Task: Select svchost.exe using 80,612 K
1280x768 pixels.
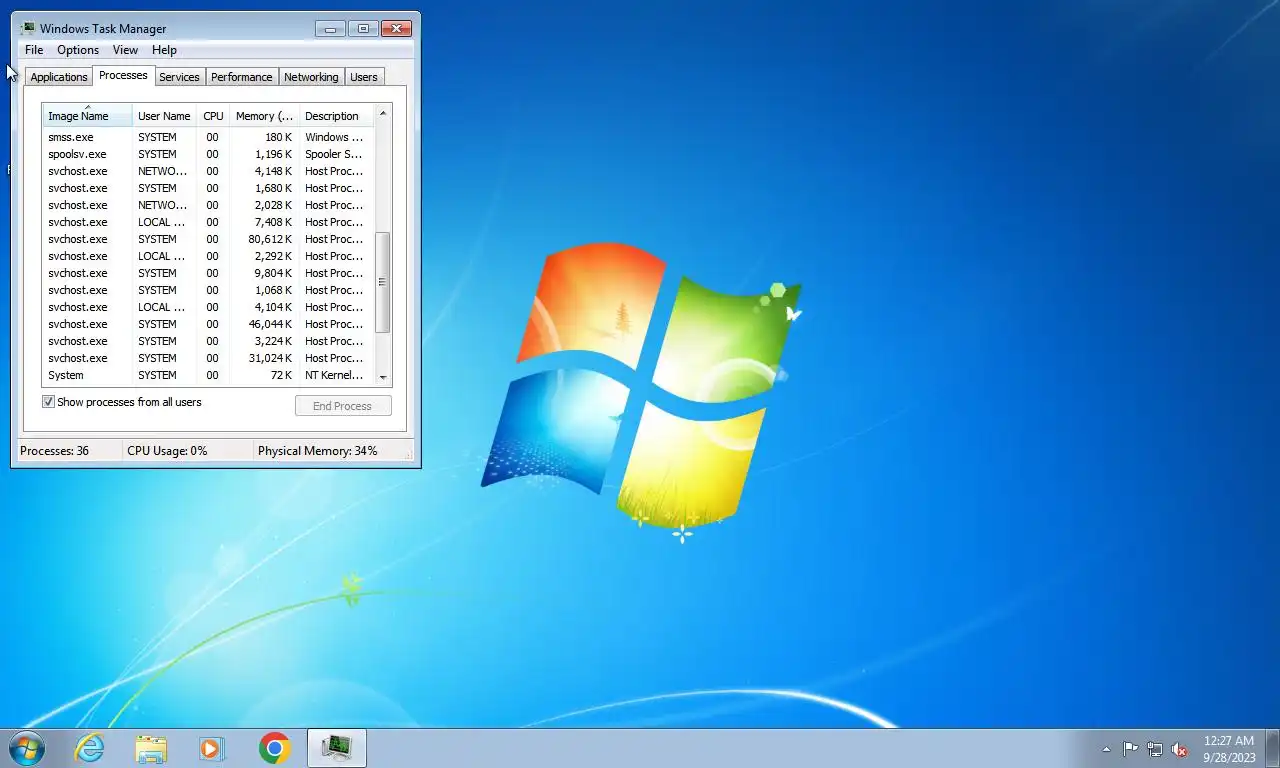Action: point(208,239)
